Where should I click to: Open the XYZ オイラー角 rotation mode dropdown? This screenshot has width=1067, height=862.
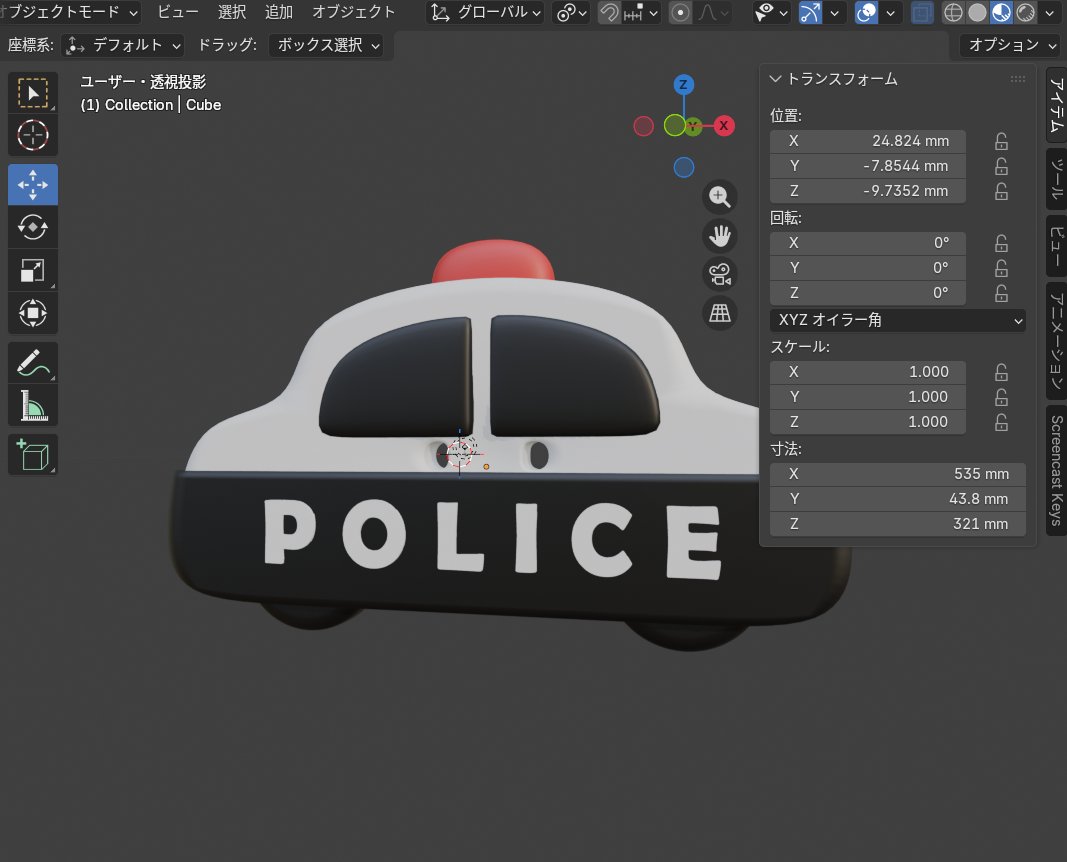898,320
